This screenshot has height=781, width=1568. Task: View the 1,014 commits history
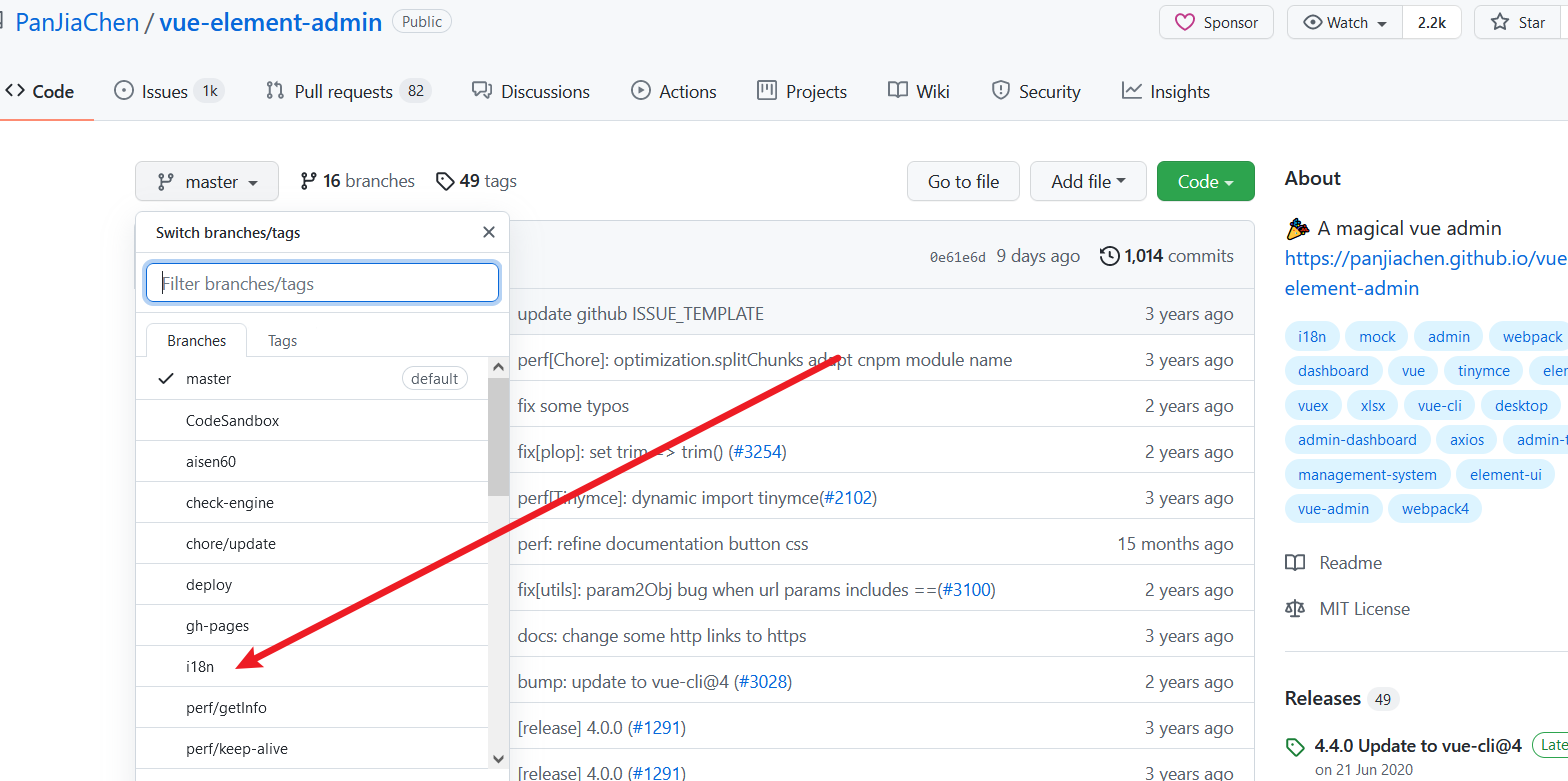pyautogui.click(x=1166, y=256)
